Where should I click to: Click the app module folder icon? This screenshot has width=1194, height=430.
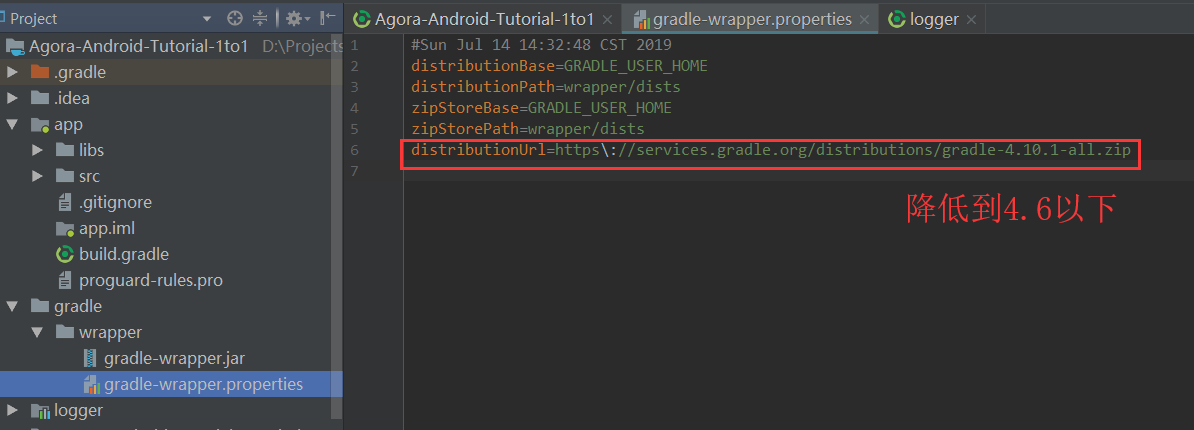click(40, 124)
